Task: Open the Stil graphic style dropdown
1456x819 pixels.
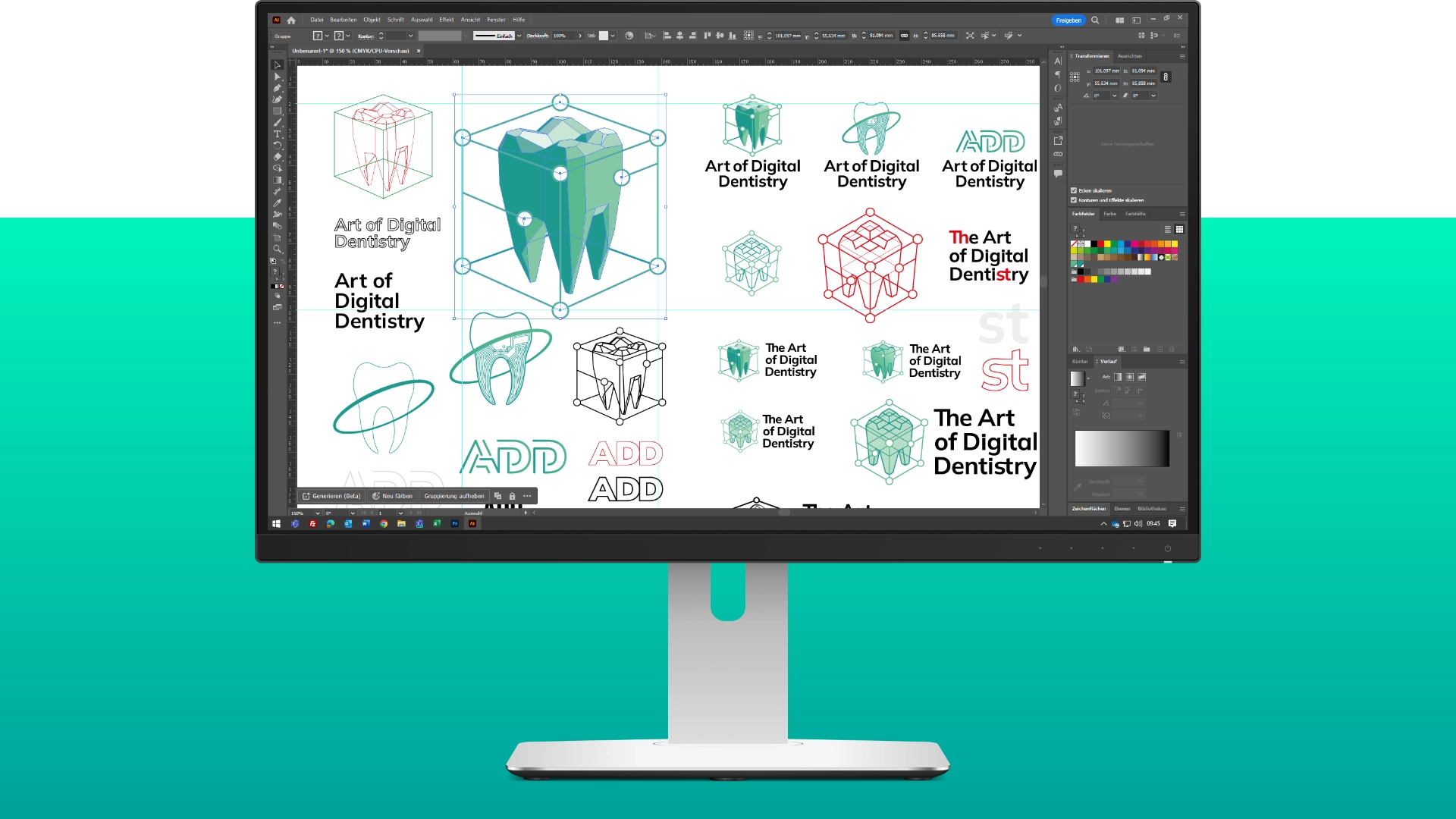Action: pos(613,36)
